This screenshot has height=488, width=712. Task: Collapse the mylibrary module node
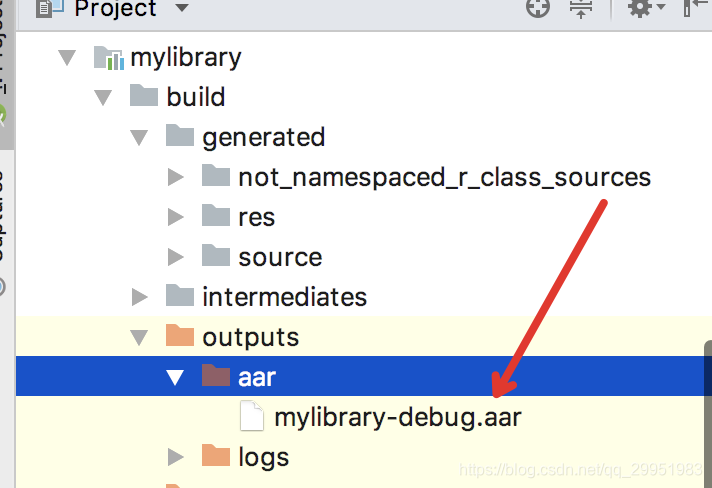(67, 58)
